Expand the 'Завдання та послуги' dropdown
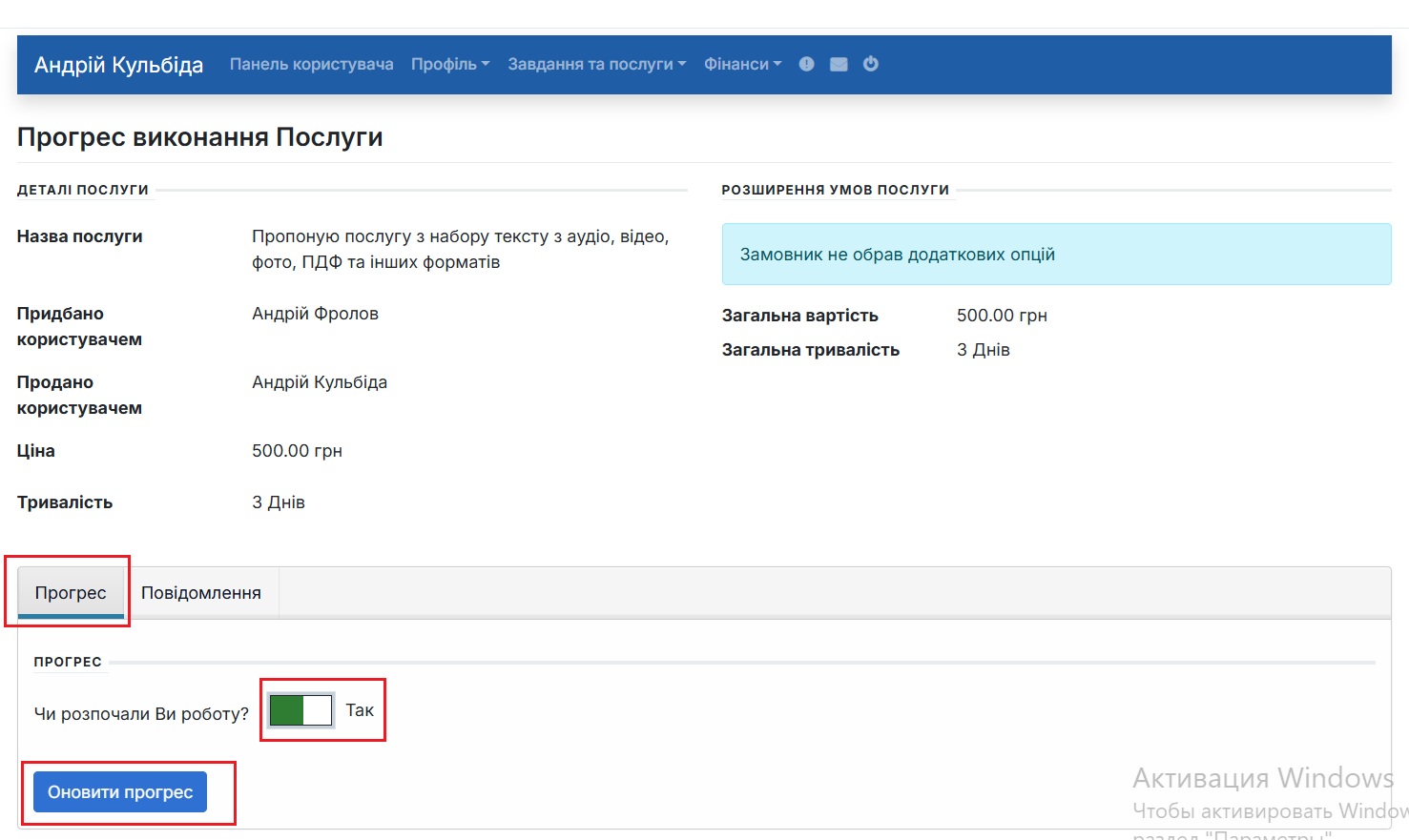 tap(595, 64)
